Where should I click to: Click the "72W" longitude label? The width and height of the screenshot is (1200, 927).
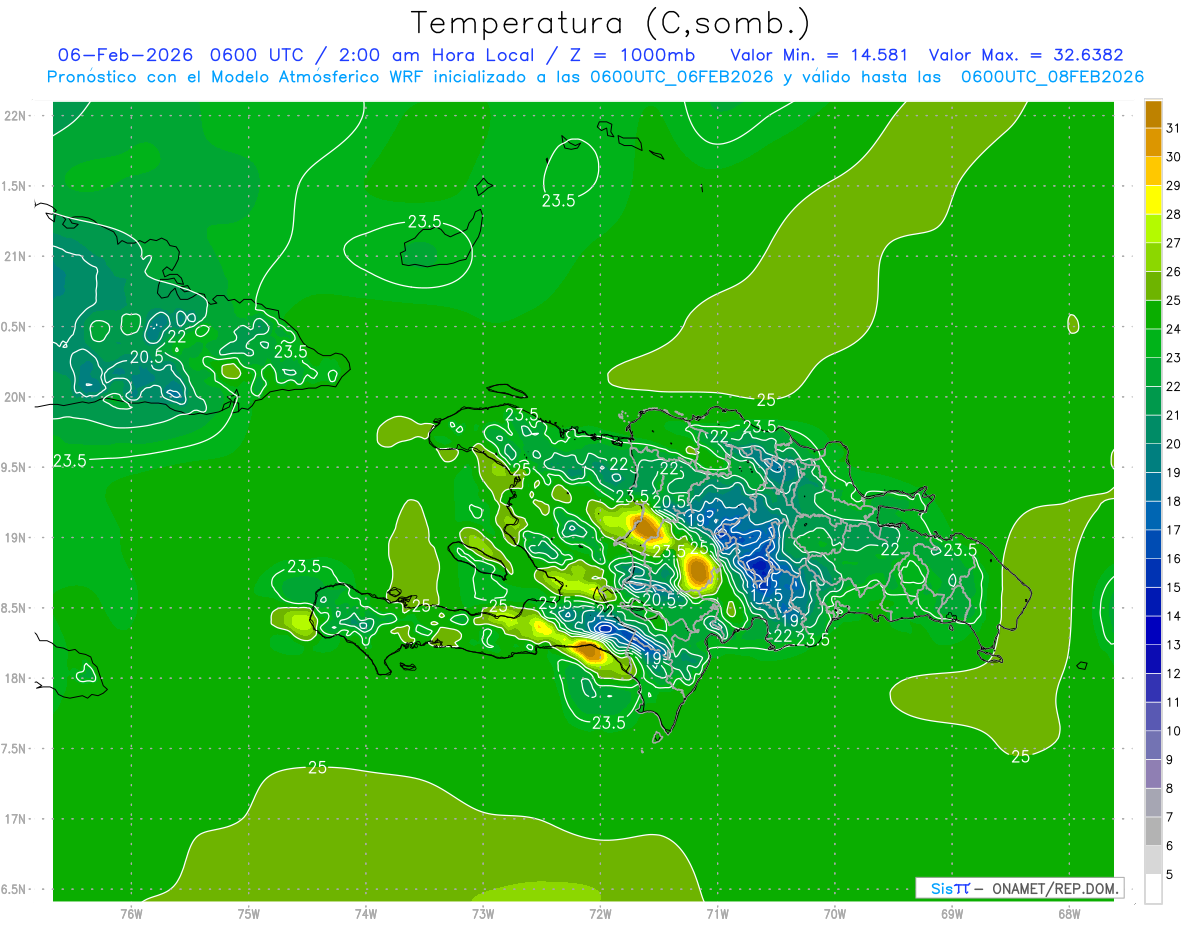(x=600, y=913)
